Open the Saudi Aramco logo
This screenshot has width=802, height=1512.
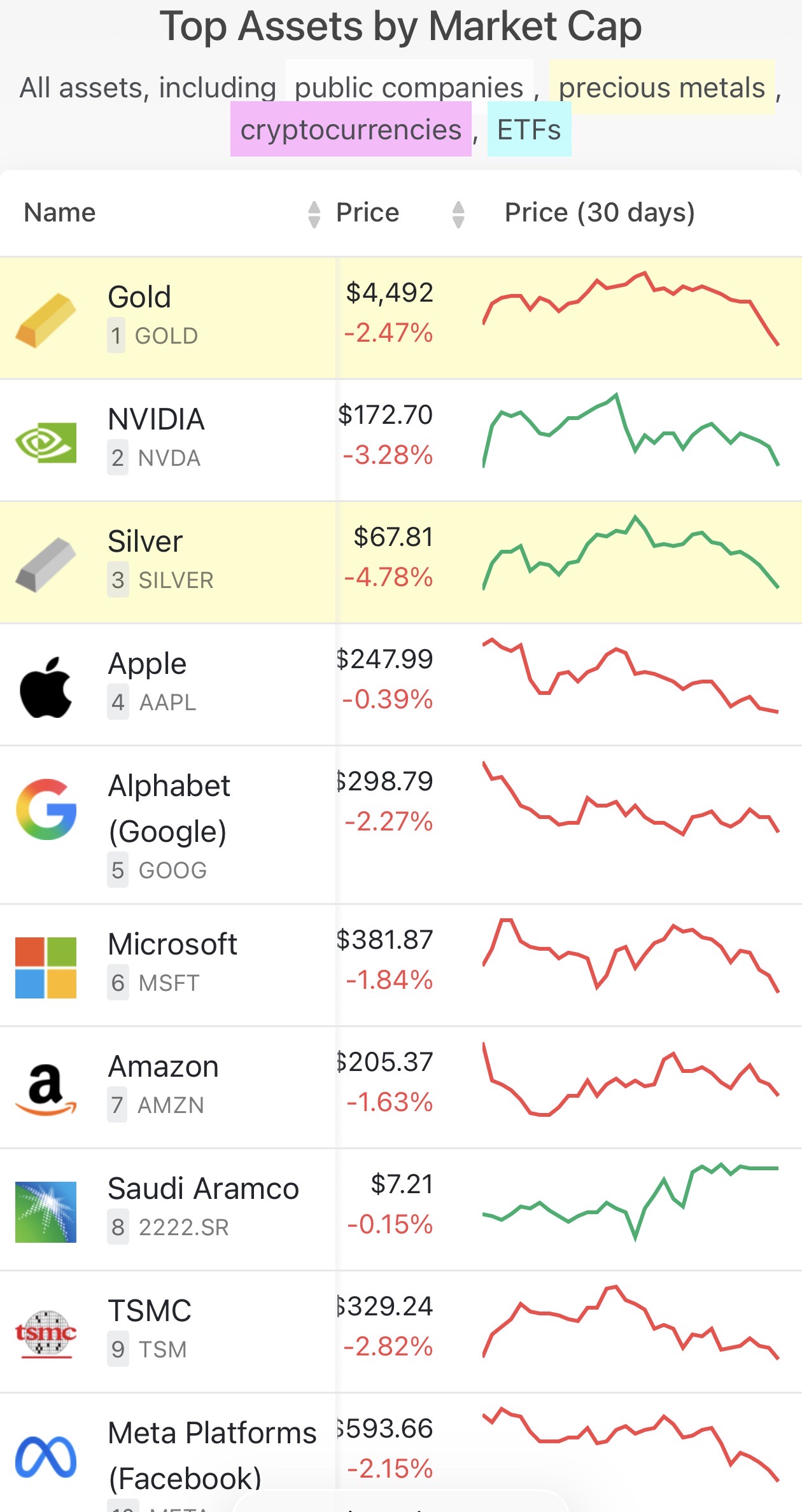pyautogui.click(x=46, y=1212)
